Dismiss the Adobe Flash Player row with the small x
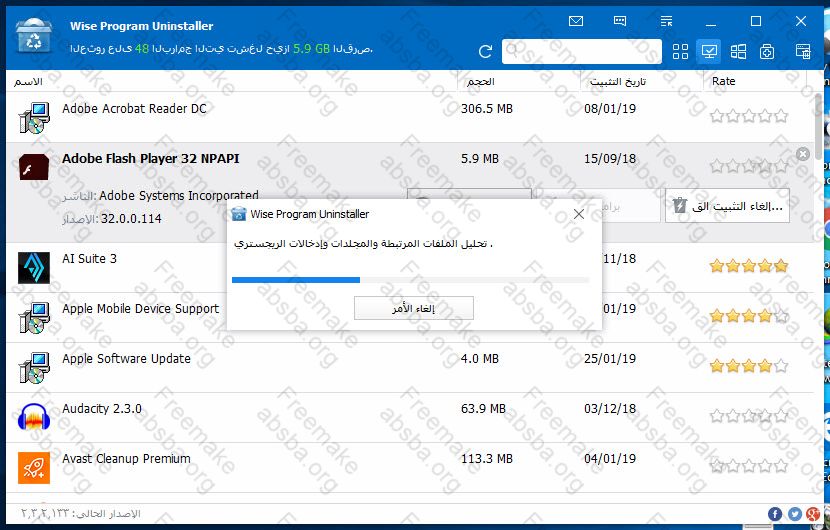Viewport: 830px width, 530px height. click(x=803, y=154)
